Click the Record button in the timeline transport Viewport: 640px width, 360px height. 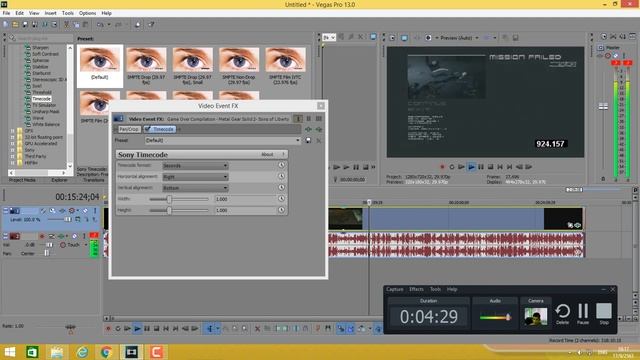[x=108, y=328]
